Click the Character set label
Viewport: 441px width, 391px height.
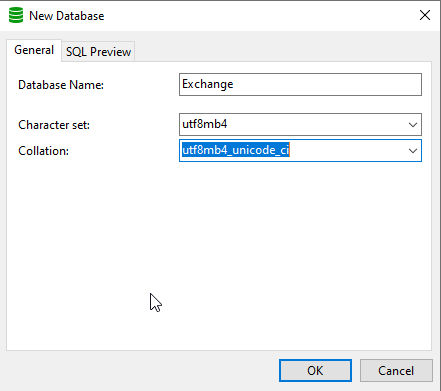[54, 125]
